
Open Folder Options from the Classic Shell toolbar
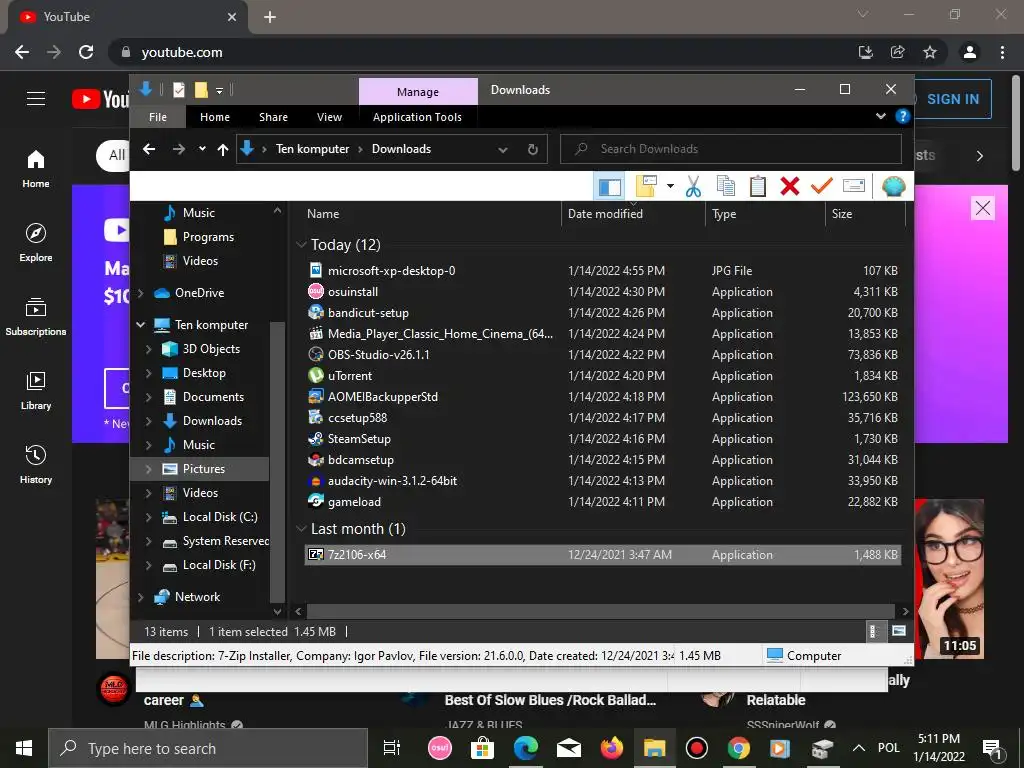click(646, 186)
